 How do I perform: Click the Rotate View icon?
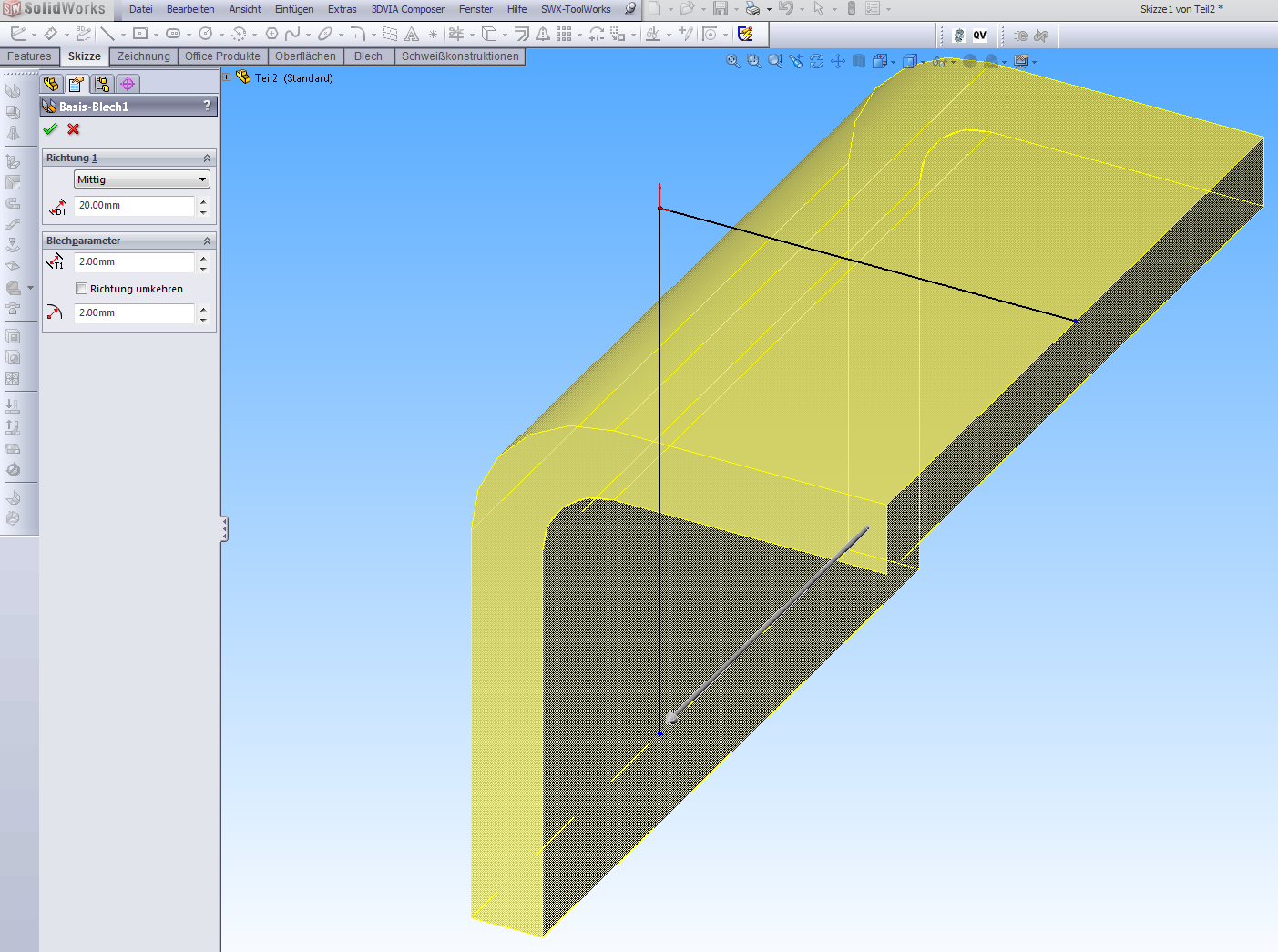(816, 61)
